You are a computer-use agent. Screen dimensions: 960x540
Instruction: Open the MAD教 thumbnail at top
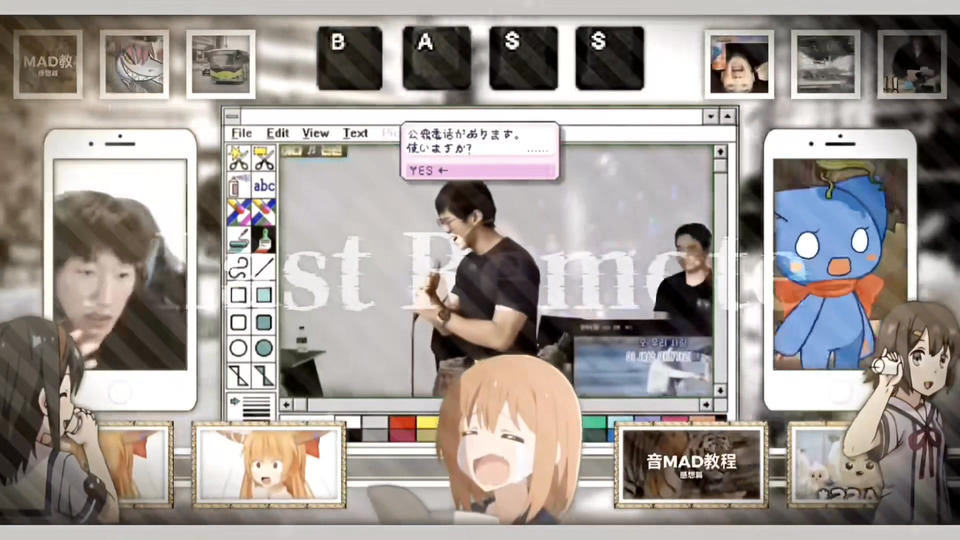48,64
